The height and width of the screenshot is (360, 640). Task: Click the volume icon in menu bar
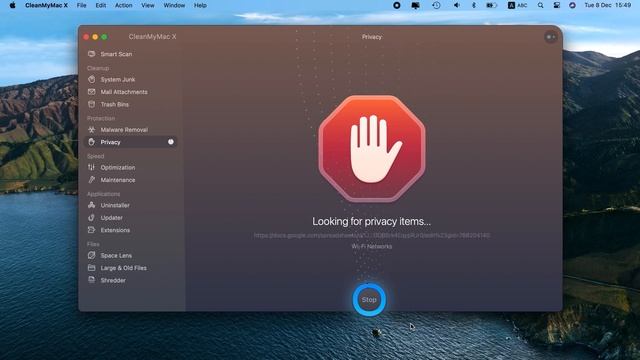click(456, 5)
